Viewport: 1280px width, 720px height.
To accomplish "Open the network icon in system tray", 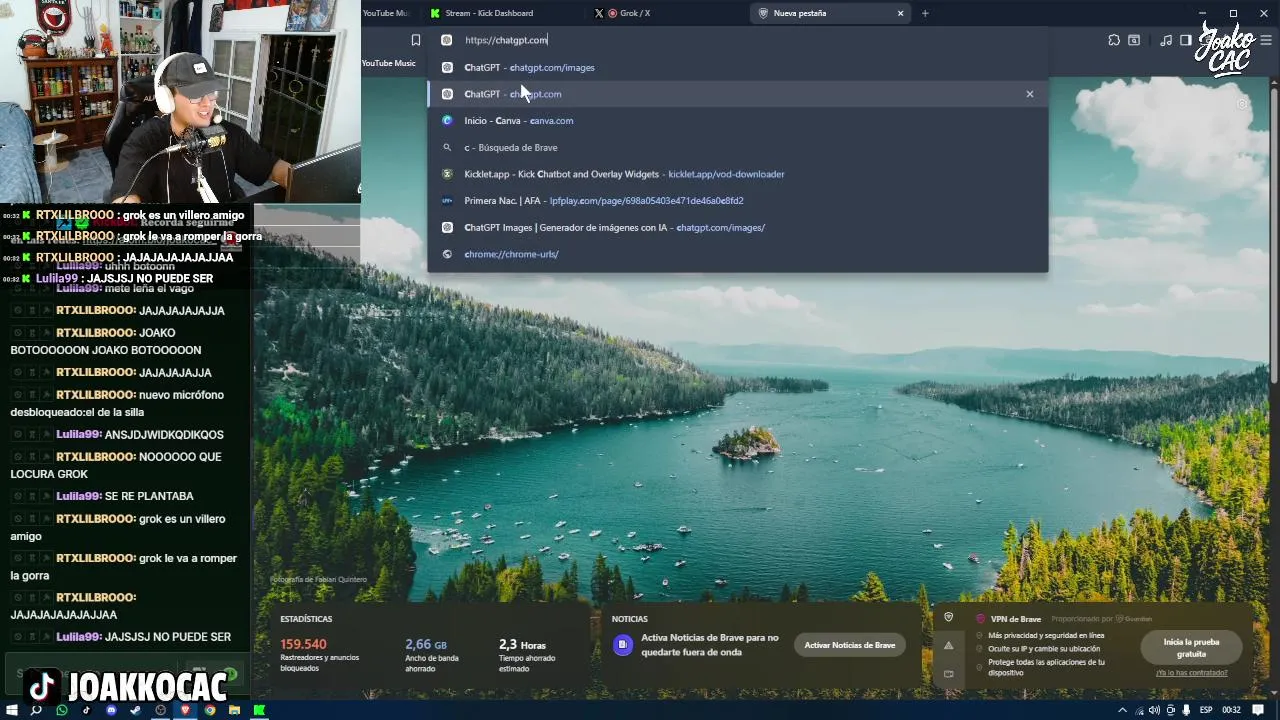I will pyautogui.click(x=1139, y=710).
